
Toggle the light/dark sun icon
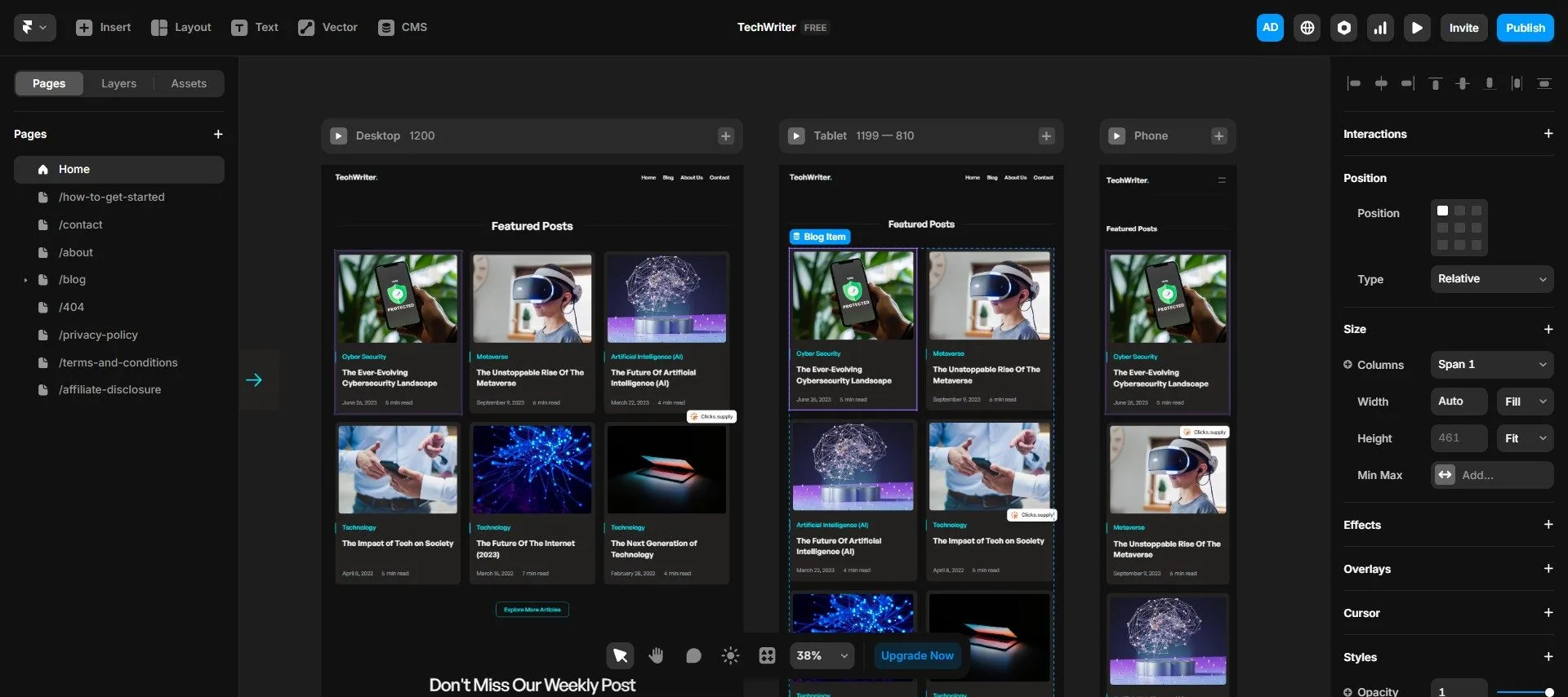click(x=730, y=655)
